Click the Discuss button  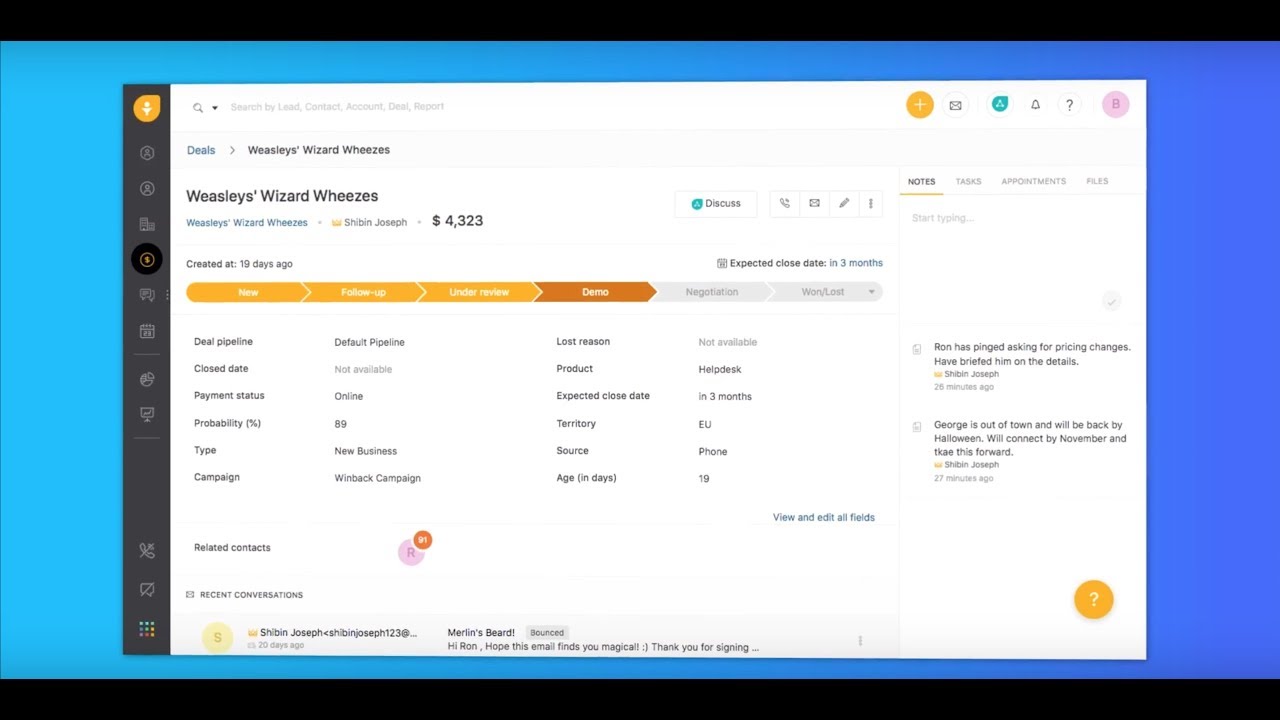716,203
